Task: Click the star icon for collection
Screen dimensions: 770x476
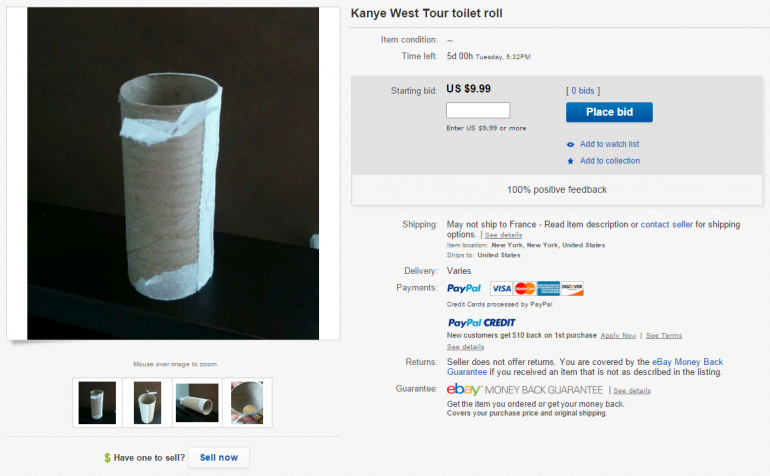Action: pyautogui.click(x=571, y=161)
